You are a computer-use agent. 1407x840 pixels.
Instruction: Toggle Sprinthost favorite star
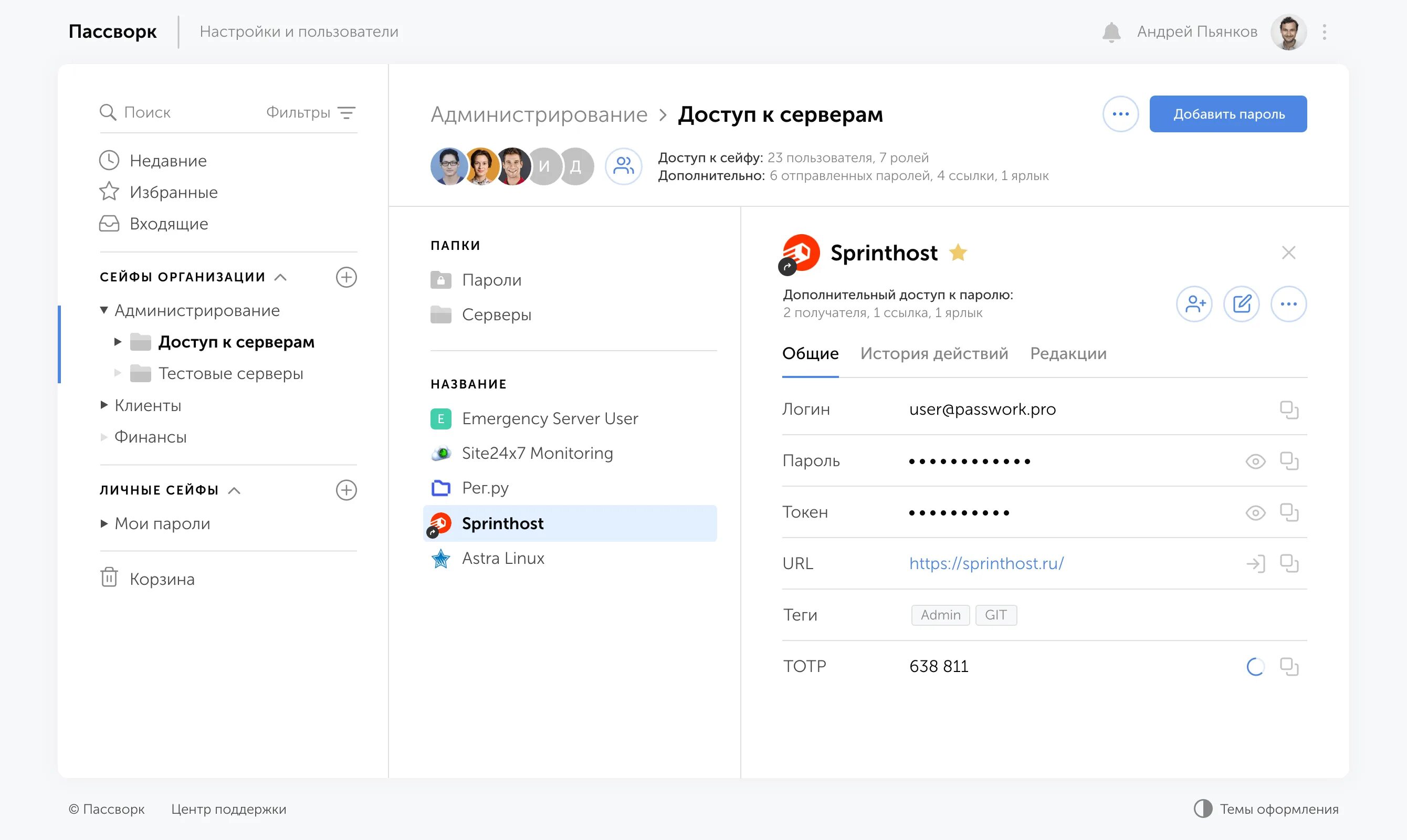(958, 253)
